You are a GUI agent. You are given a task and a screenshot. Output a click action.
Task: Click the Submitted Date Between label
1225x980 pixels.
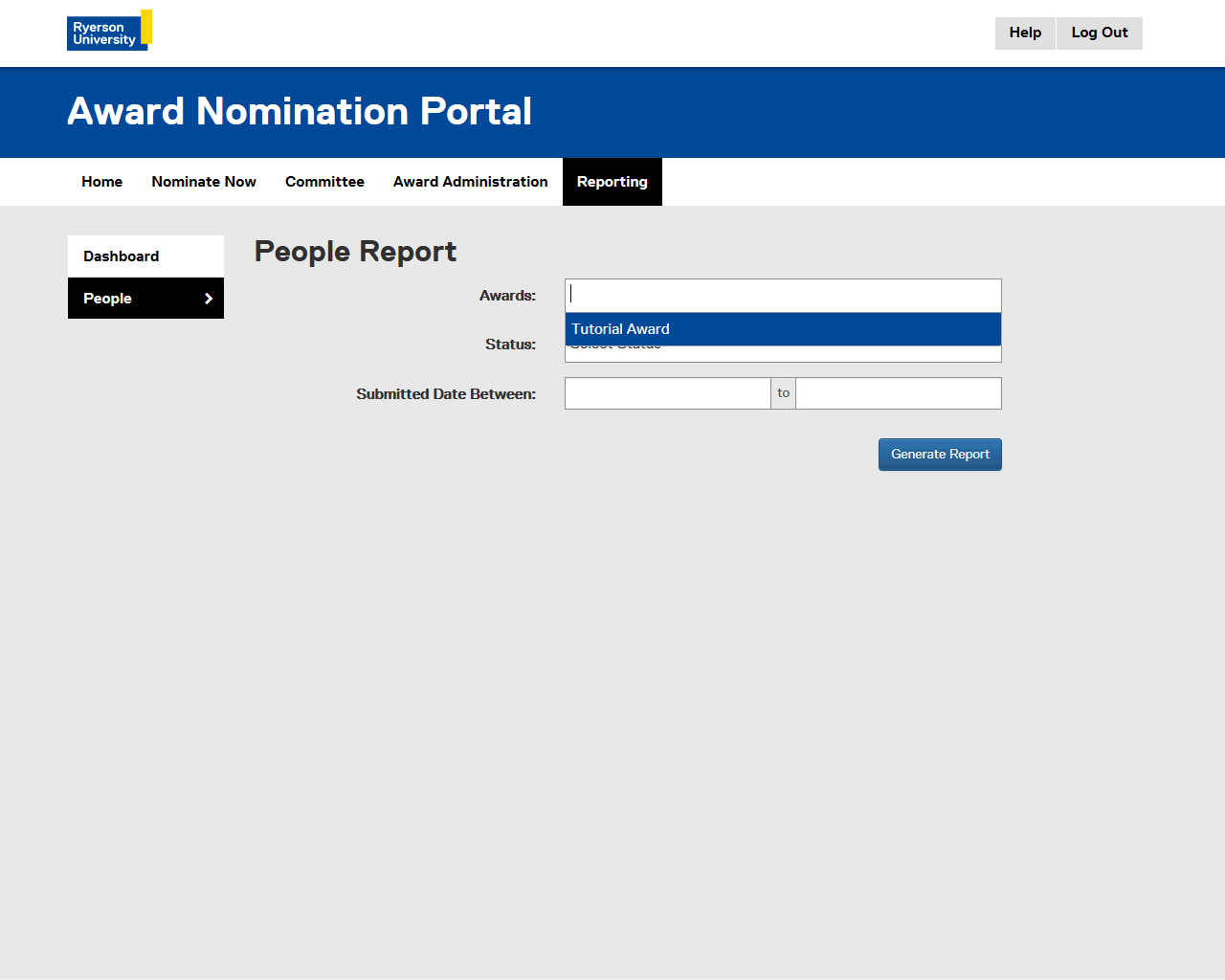point(446,394)
